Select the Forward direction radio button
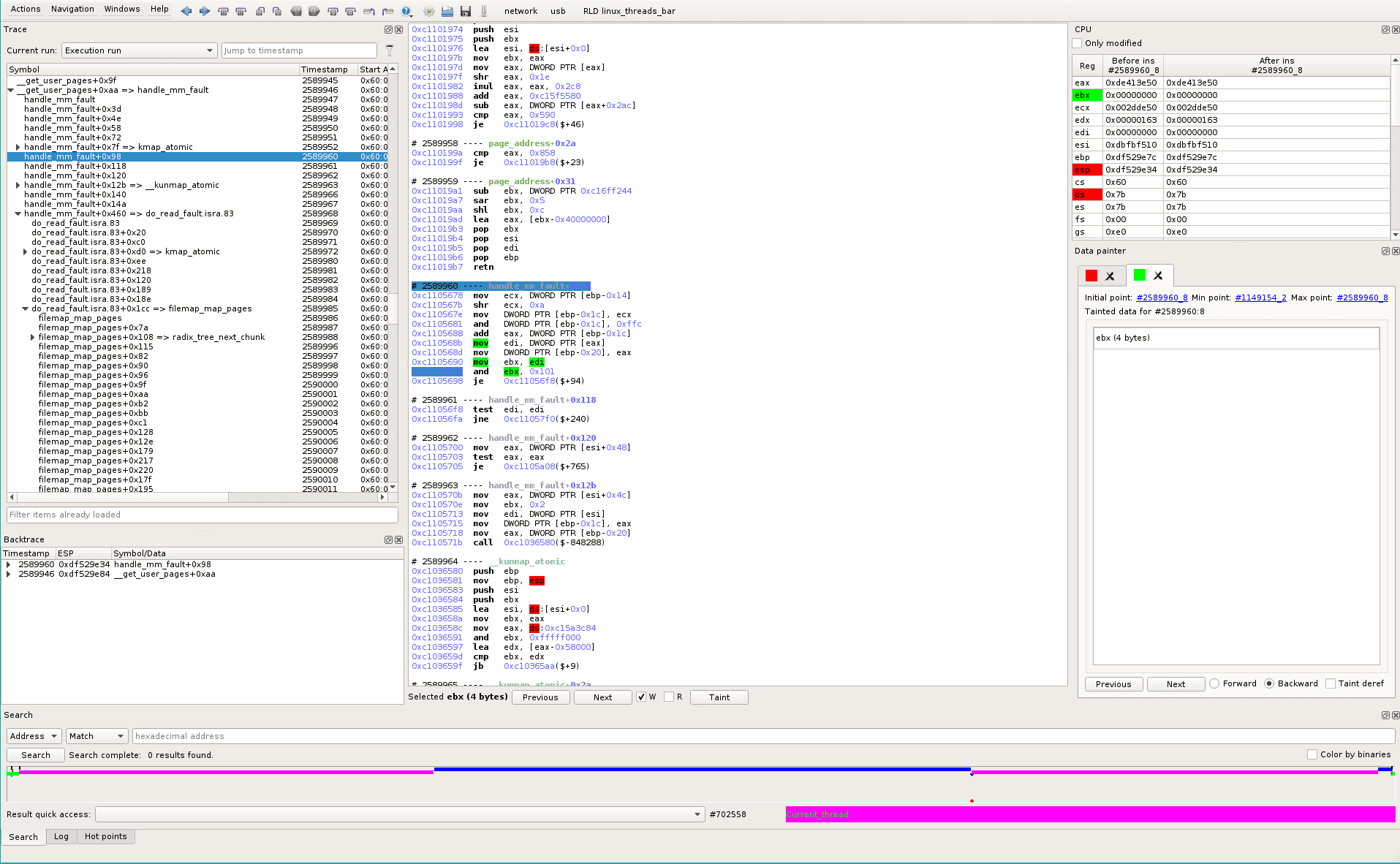 click(1213, 683)
